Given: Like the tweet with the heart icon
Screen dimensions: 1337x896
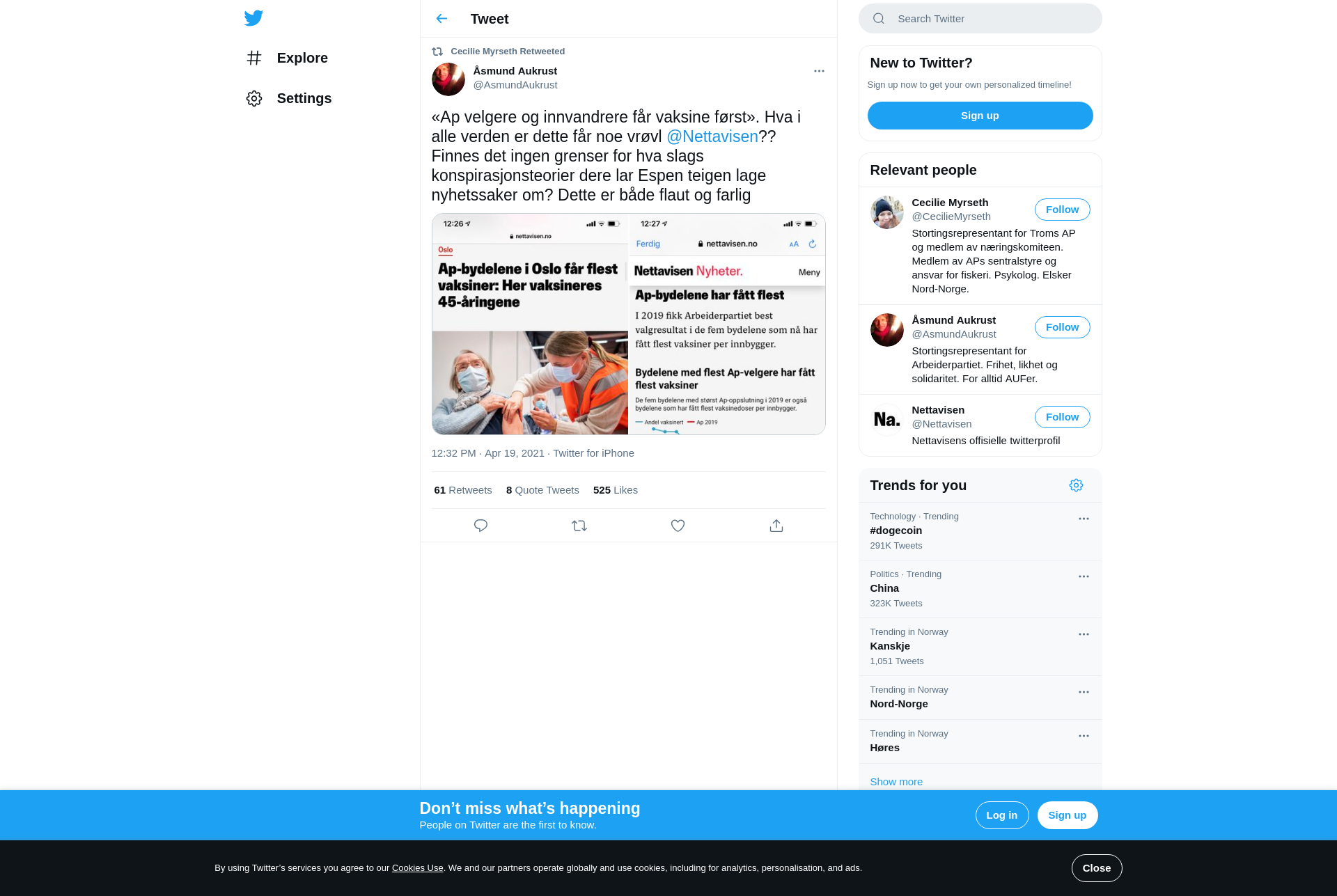Looking at the screenshot, I should coord(678,526).
